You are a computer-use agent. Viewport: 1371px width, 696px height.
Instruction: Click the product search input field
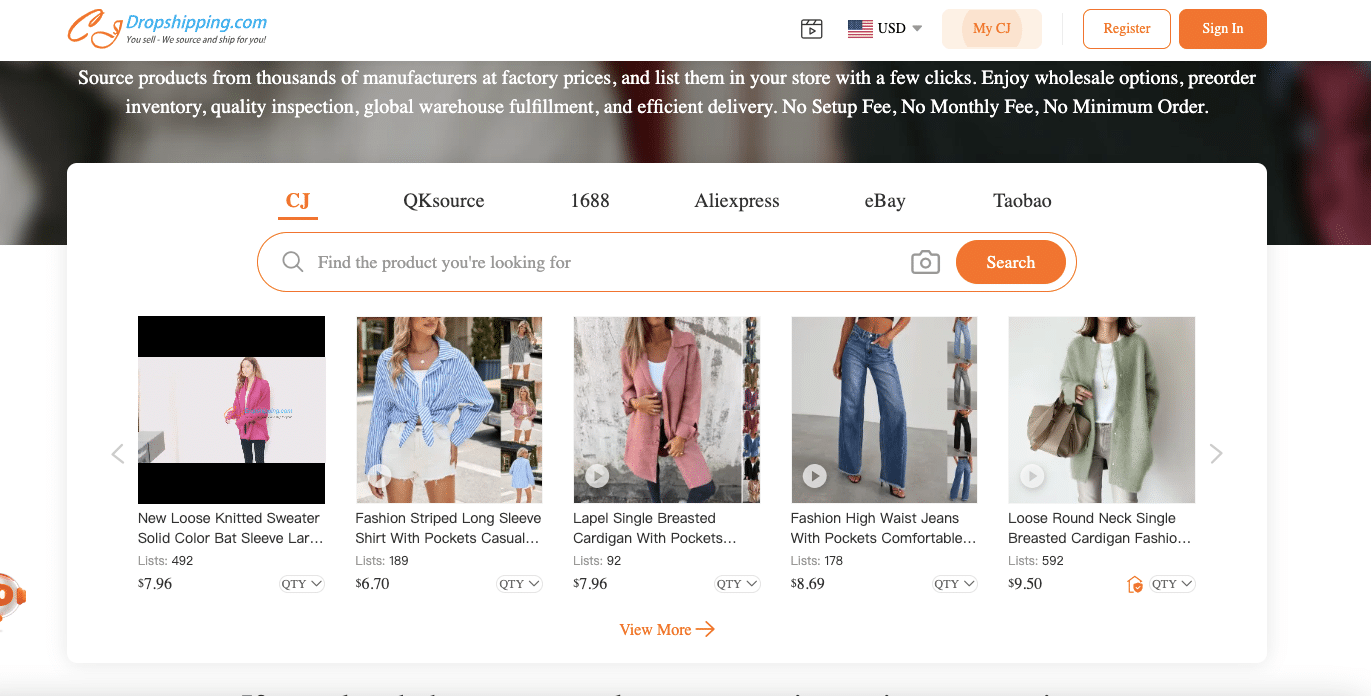click(x=600, y=261)
